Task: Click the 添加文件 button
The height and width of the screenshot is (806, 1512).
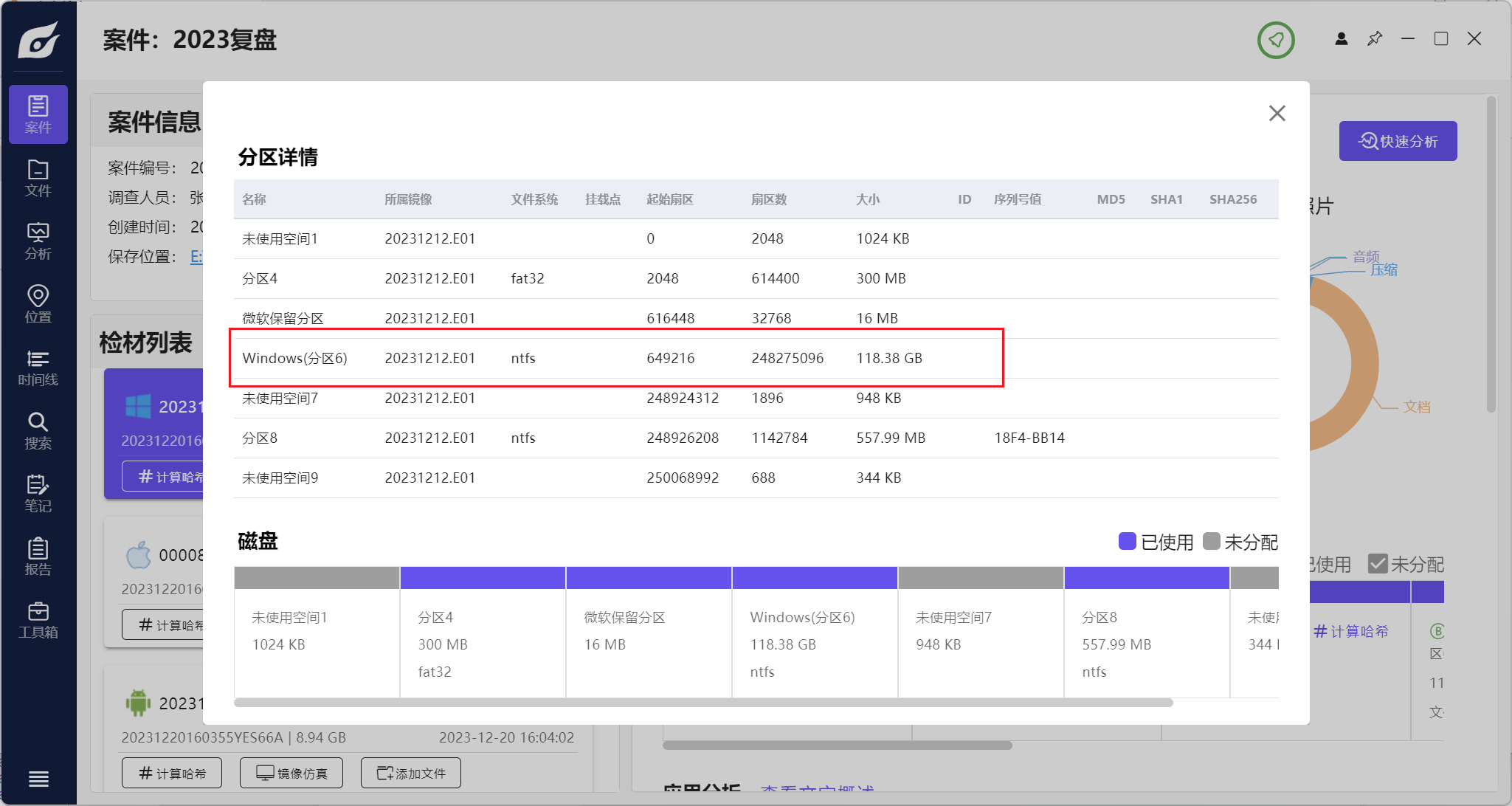Action: click(411, 773)
